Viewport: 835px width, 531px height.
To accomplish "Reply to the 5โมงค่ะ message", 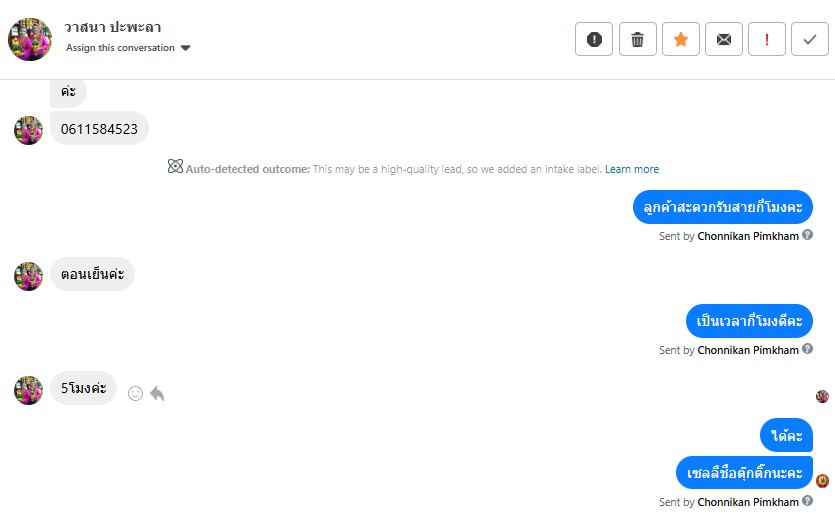I will (157, 394).
